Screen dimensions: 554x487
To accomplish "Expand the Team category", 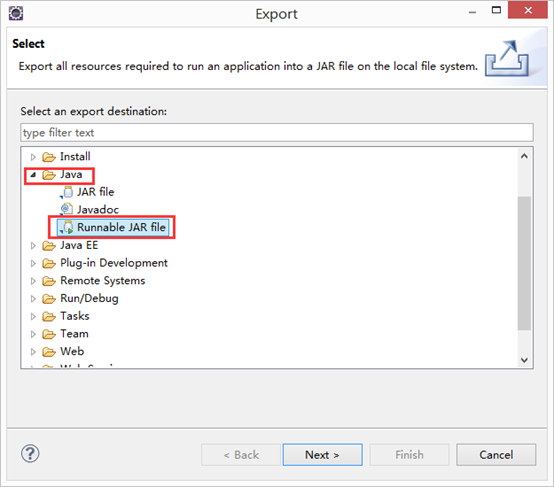I will point(33,334).
